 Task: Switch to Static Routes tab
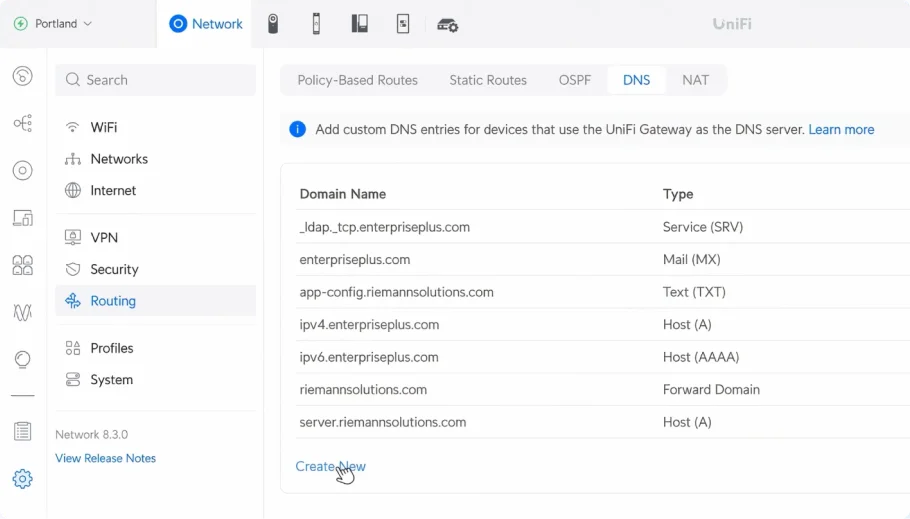tap(488, 80)
